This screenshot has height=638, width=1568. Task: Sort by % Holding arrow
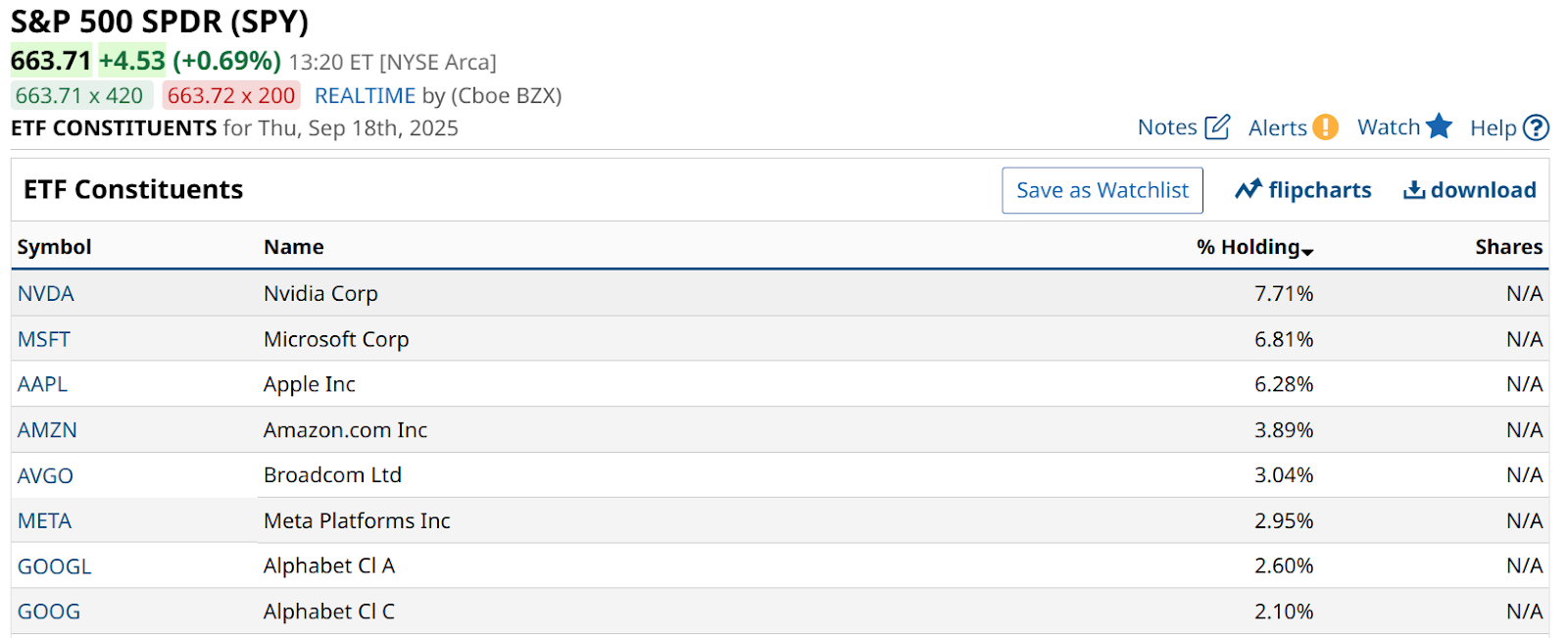tap(1307, 253)
